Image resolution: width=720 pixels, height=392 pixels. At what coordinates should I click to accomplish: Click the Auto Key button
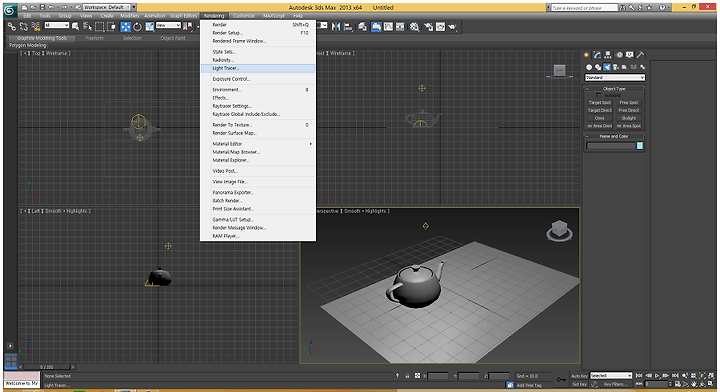click(x=579, y=376)
